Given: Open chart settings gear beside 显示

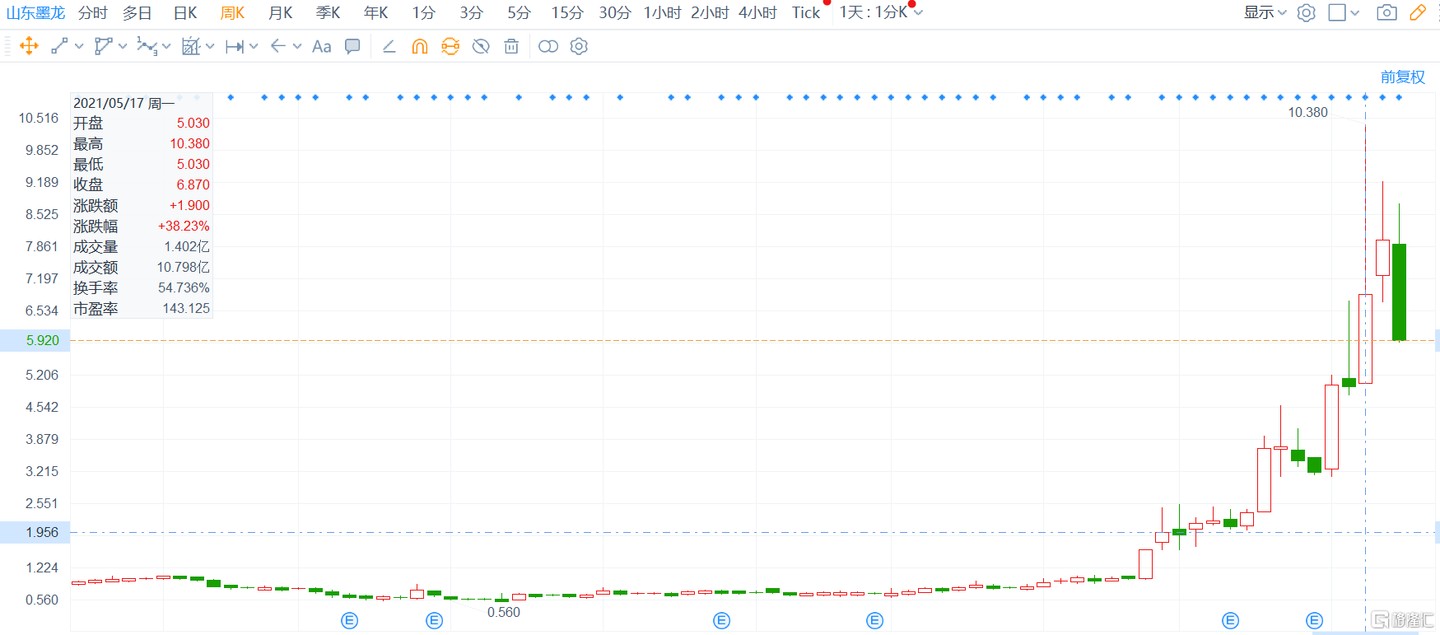Looking at the screenshot, I should (1306, 13).
